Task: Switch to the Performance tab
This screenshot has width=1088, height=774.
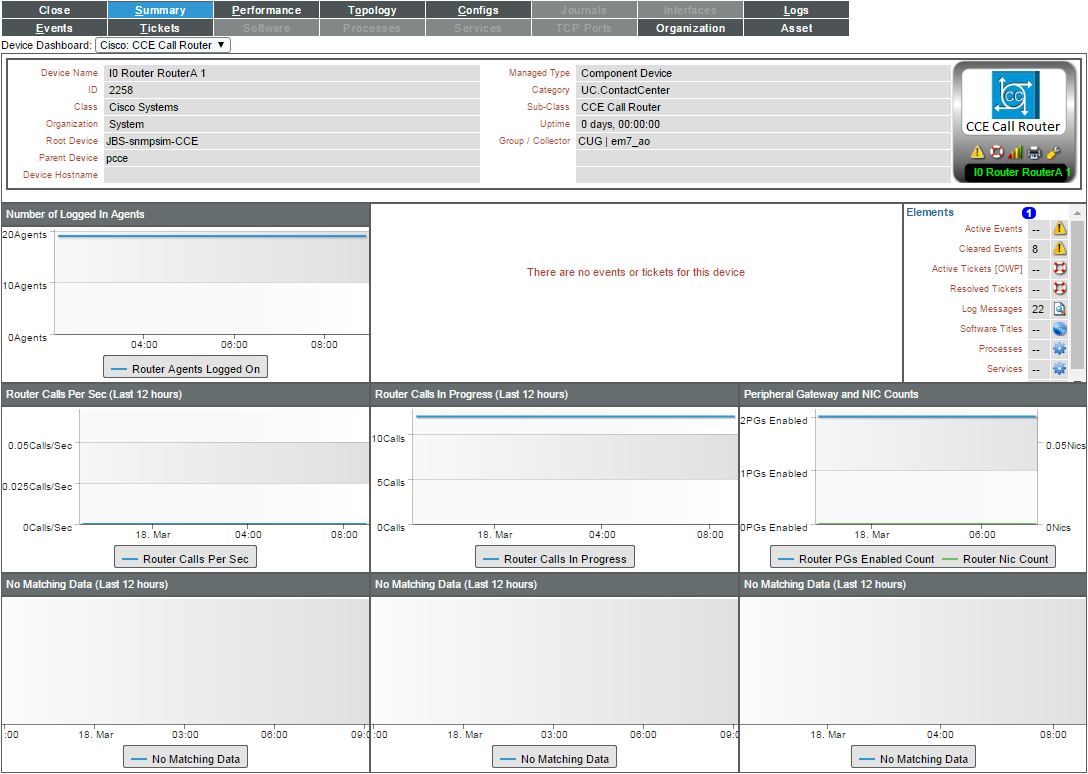Action: click(266, 10)
